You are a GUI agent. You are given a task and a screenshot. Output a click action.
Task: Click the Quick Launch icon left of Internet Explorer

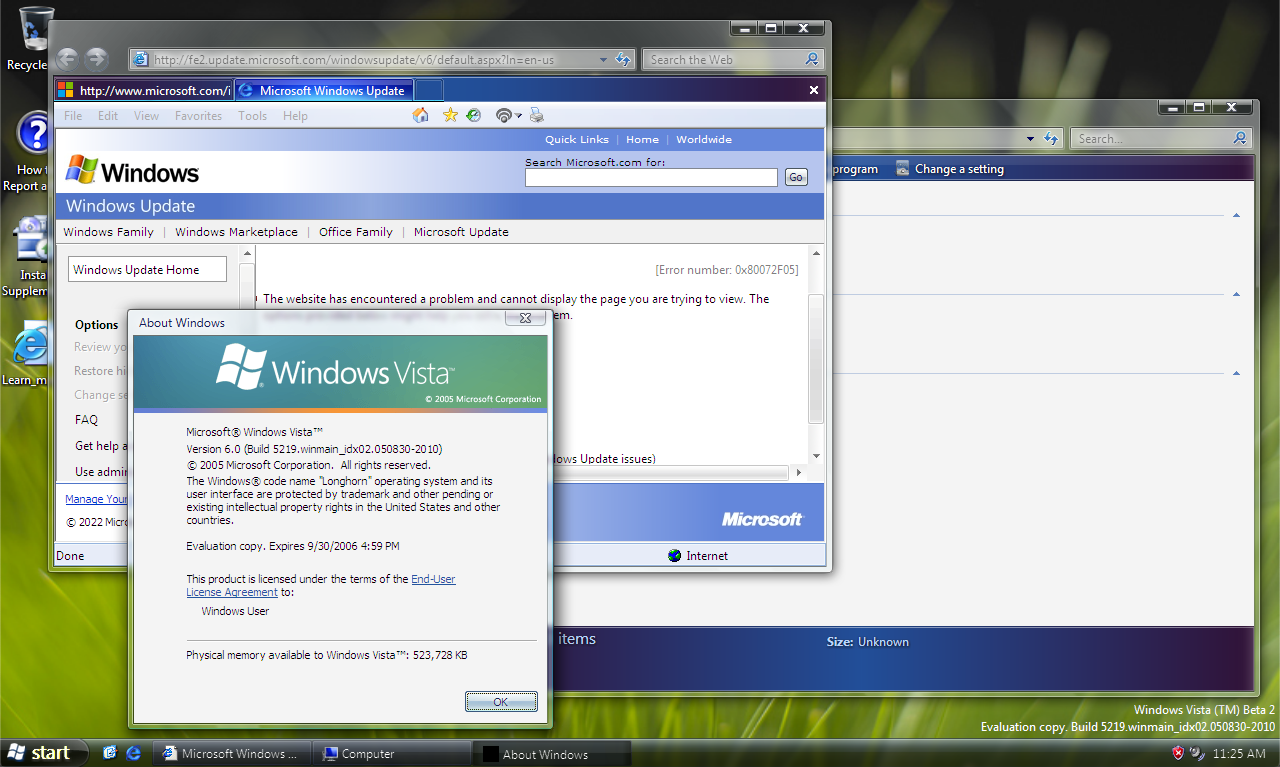tap(109, 753)
